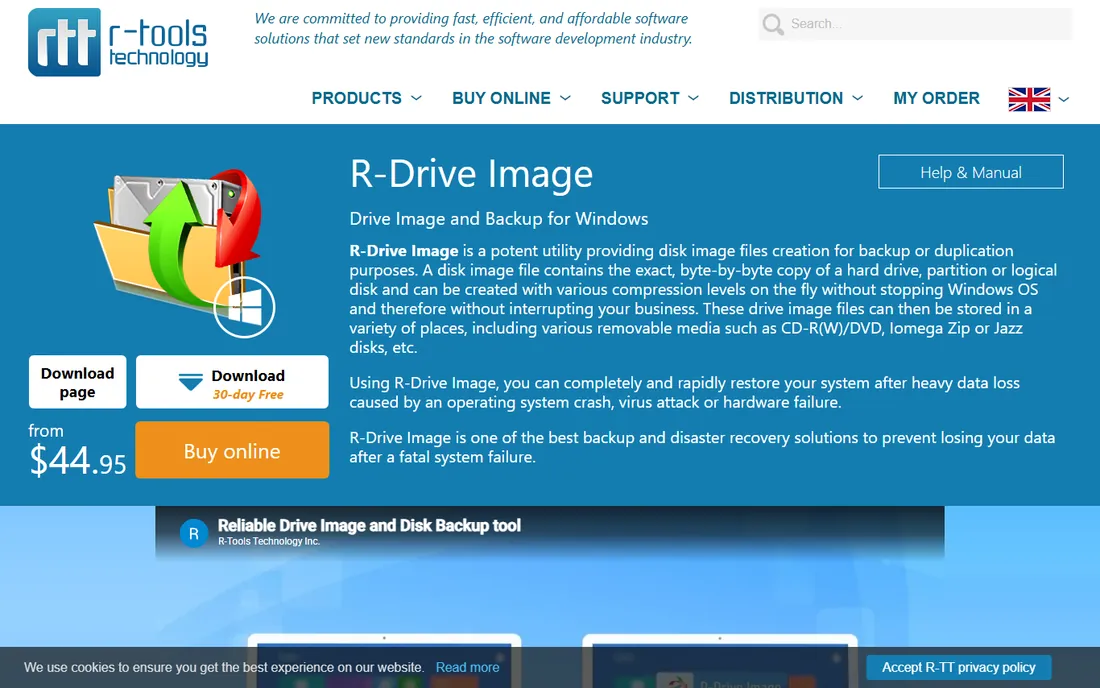Screen dimensions: 1100x688
Task: Click the orange Buy online button
Action: click(232, 450)
